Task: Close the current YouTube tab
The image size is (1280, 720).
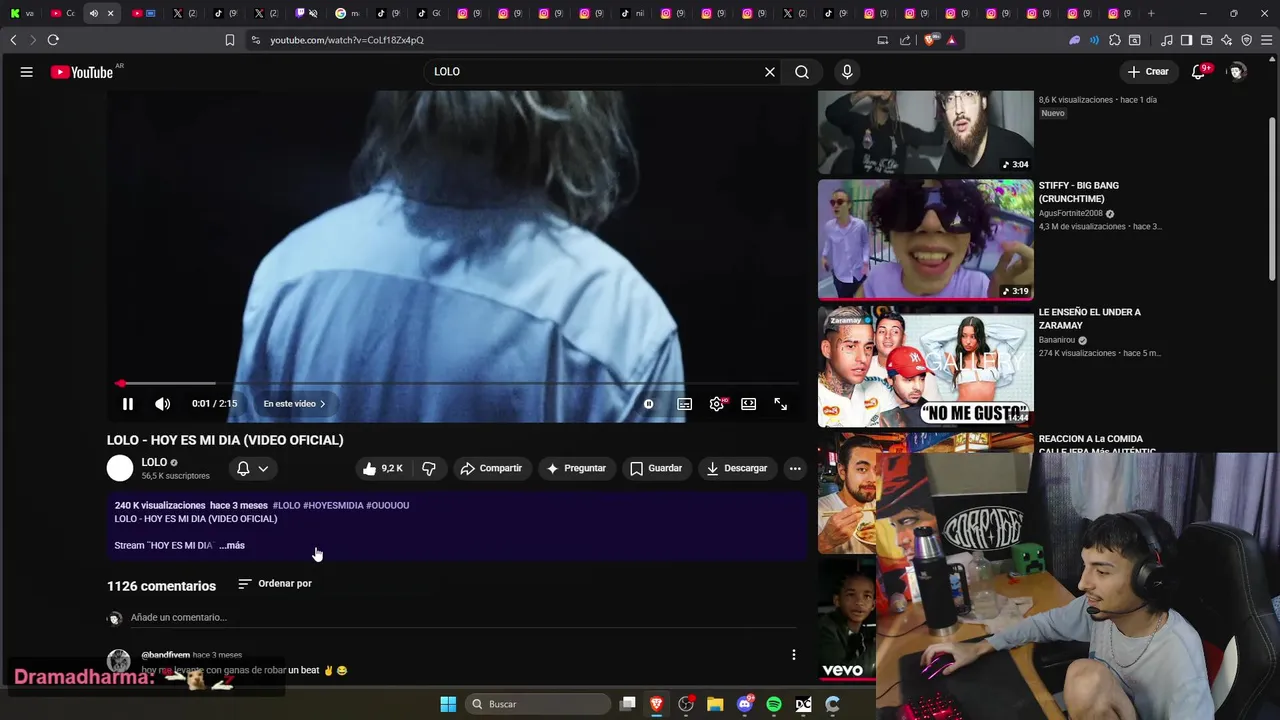Action: click(110, 13)
